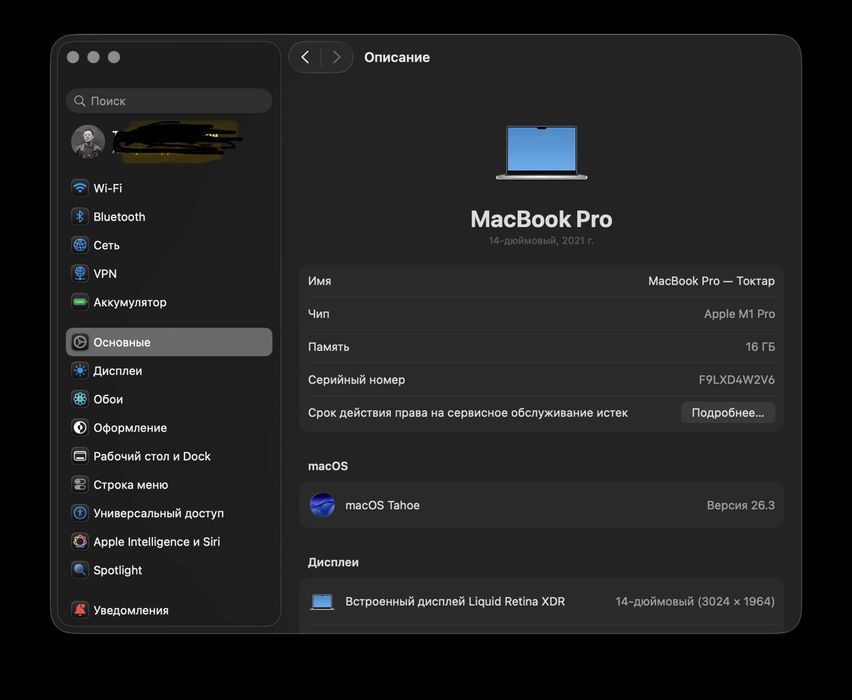This screenshot has height=700, width=852.
Task: Click the name value MacBook Pro — Токтар
Action: [x=711, y=281]
